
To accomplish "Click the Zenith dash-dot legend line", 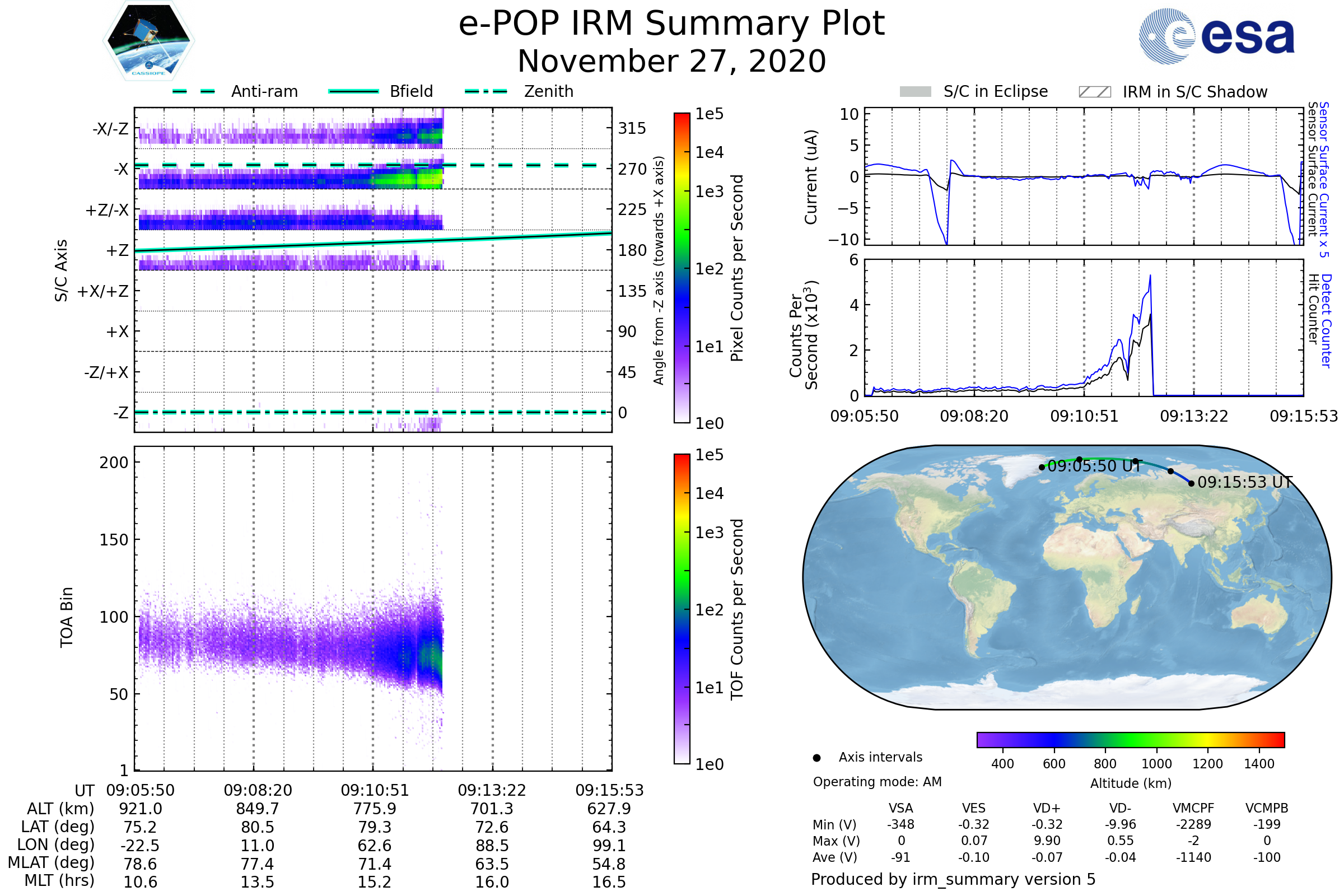I will (486, 91).
